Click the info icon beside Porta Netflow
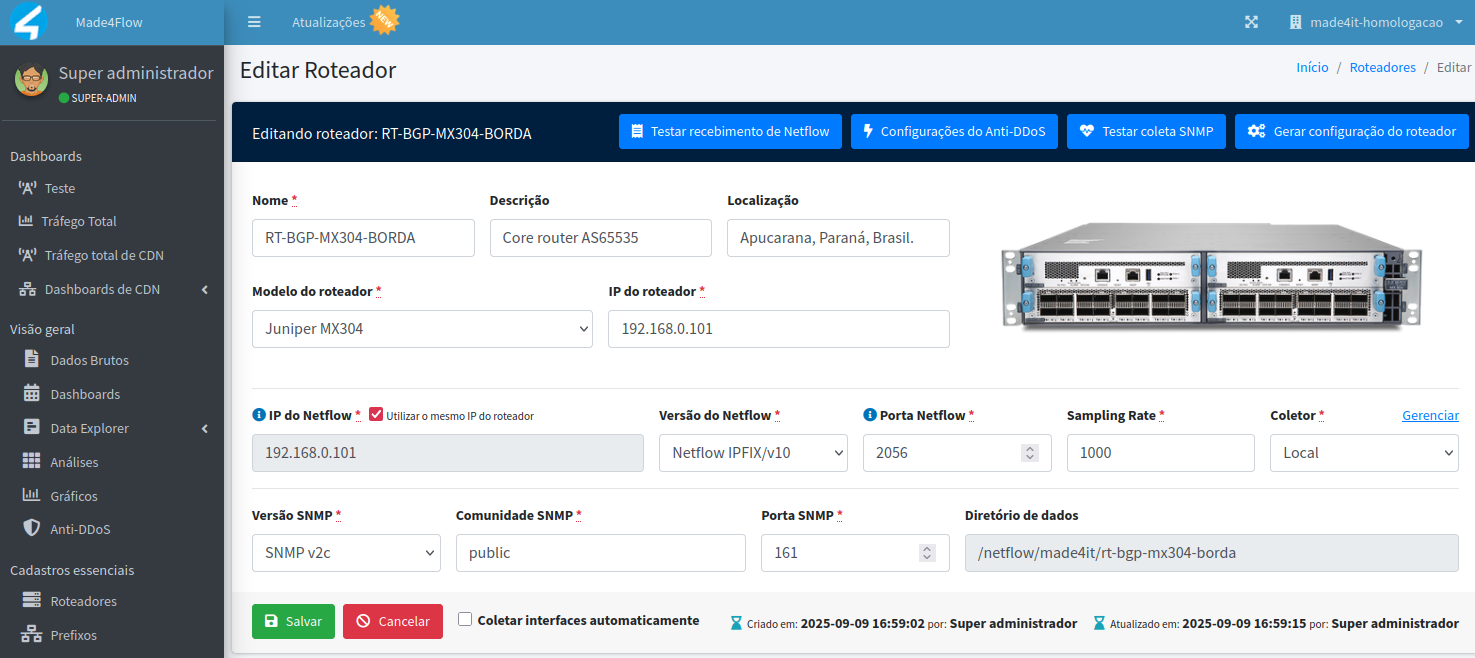This screenshot has width=1475, height=658. point(869,415)
